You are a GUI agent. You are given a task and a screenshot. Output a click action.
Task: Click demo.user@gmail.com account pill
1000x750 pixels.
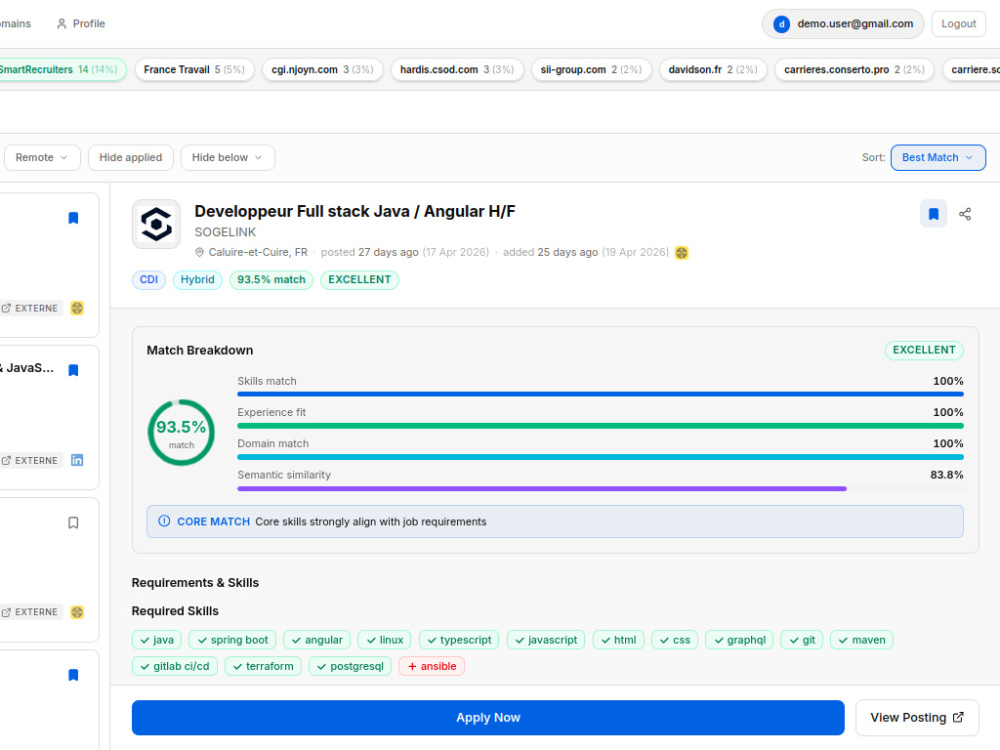tap(843, 24)
